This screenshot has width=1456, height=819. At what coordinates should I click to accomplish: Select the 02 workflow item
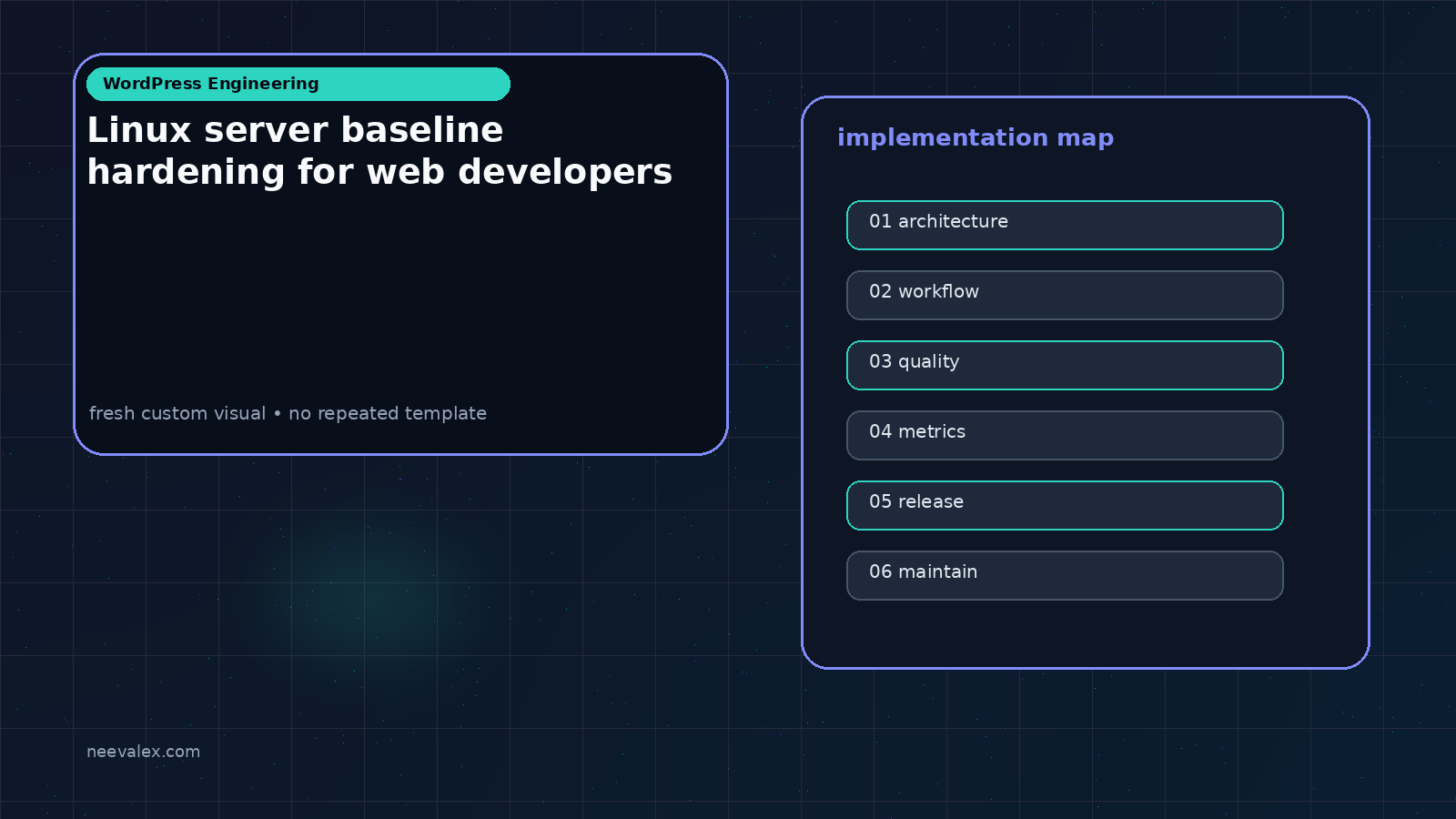click(1065, 295)
